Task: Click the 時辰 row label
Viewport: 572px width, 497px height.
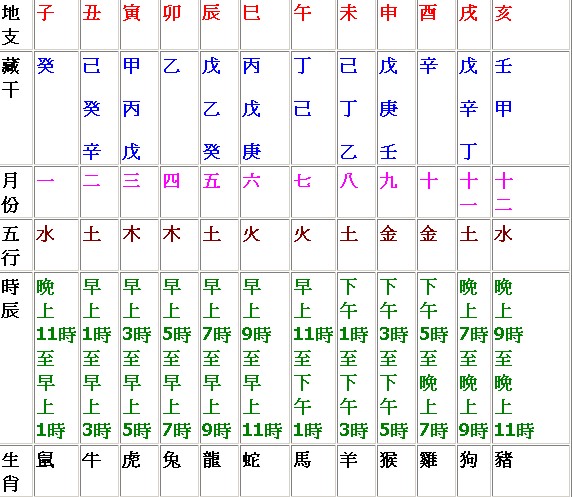Action: 10,298
